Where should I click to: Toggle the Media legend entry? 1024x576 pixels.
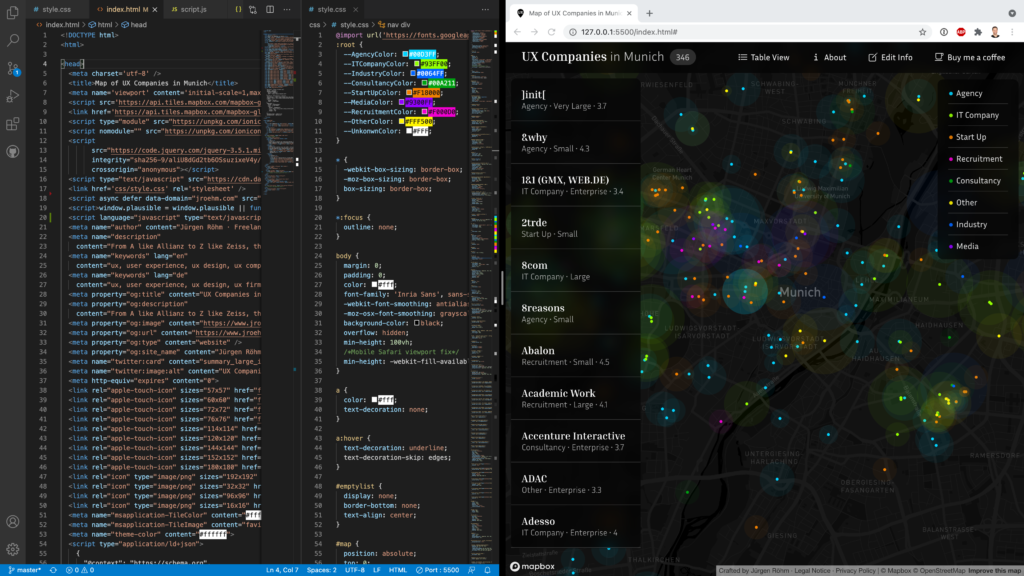coord(967,246)
